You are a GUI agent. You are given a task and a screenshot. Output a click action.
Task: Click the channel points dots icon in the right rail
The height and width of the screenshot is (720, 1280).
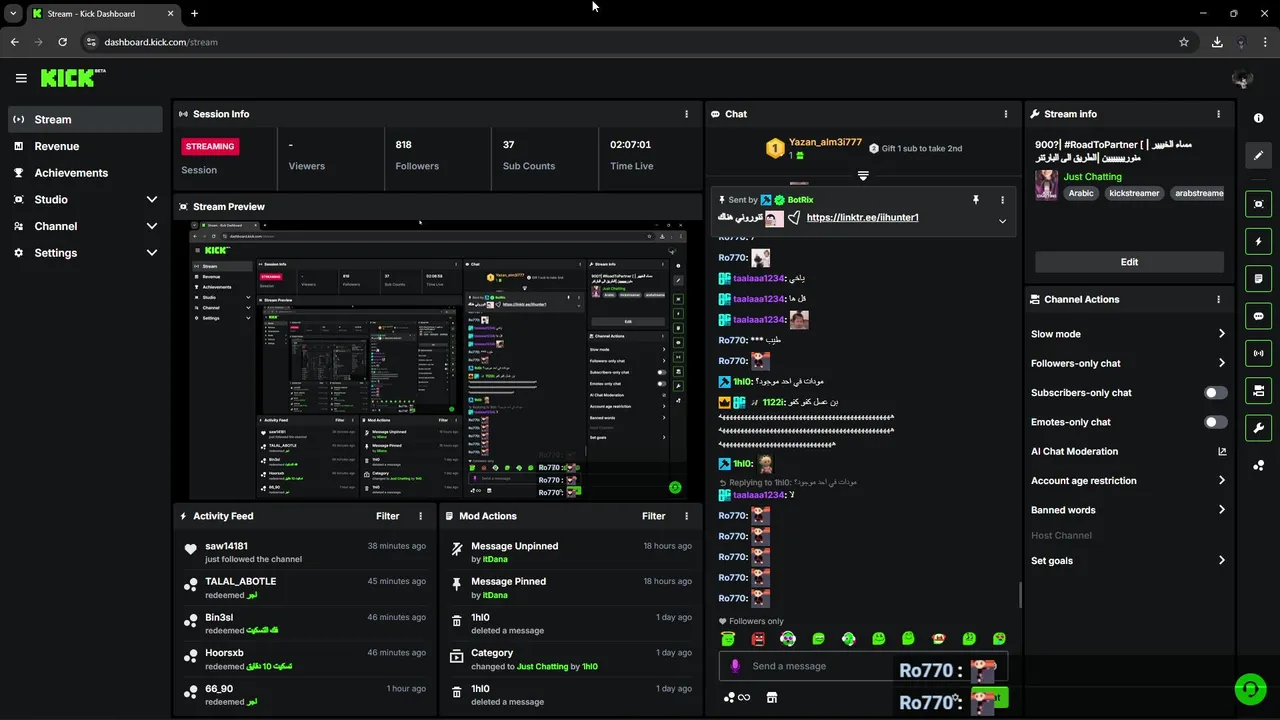tap(1258, 465)
